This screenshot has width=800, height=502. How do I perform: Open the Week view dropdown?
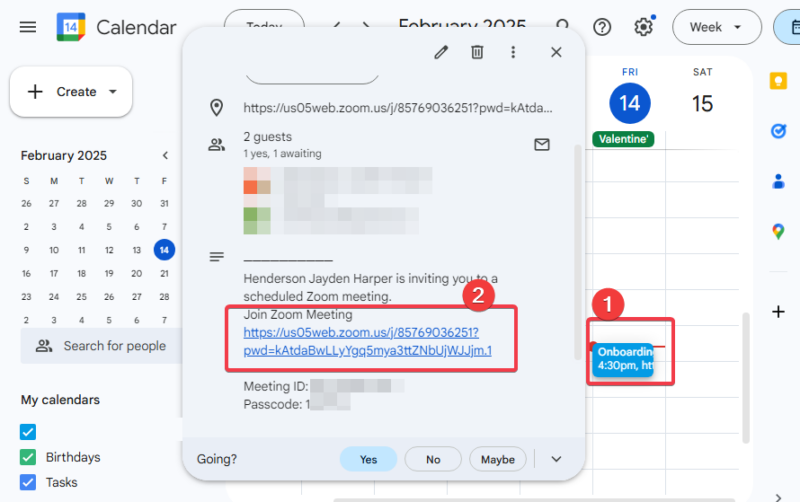click(x=716, y=27)
